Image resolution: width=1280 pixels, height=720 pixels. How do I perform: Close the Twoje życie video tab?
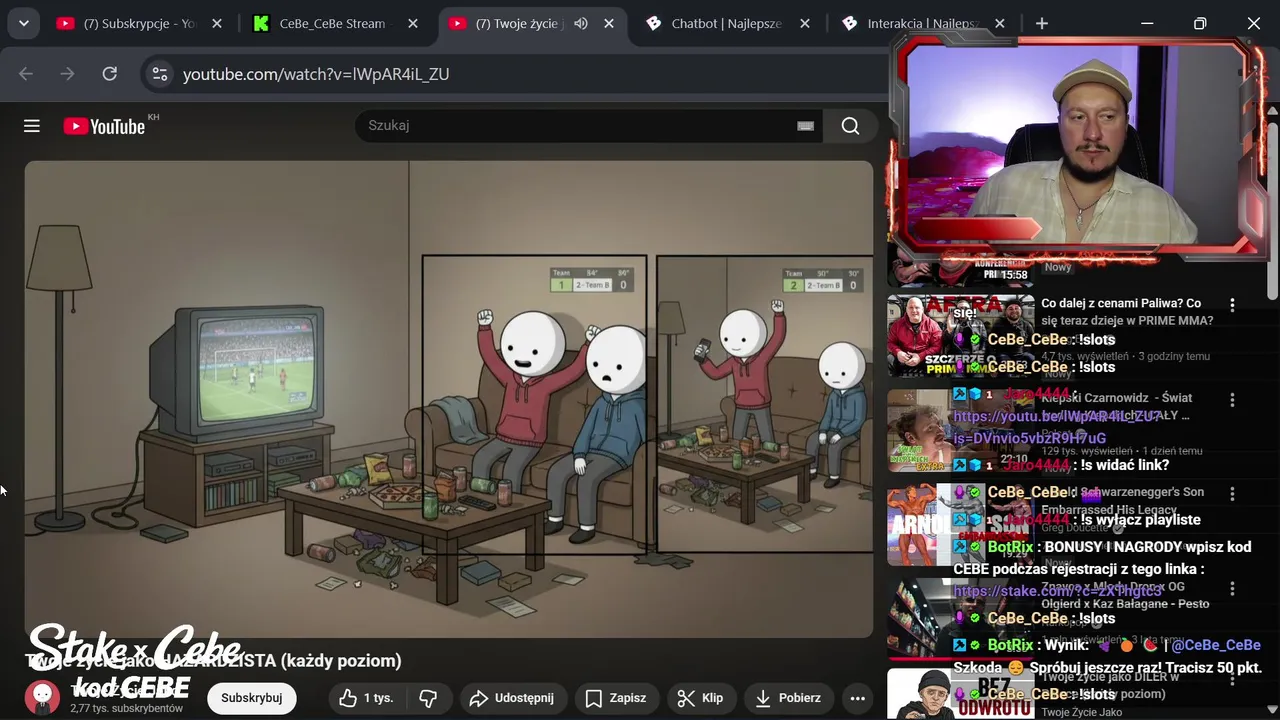tap(609, 23)
